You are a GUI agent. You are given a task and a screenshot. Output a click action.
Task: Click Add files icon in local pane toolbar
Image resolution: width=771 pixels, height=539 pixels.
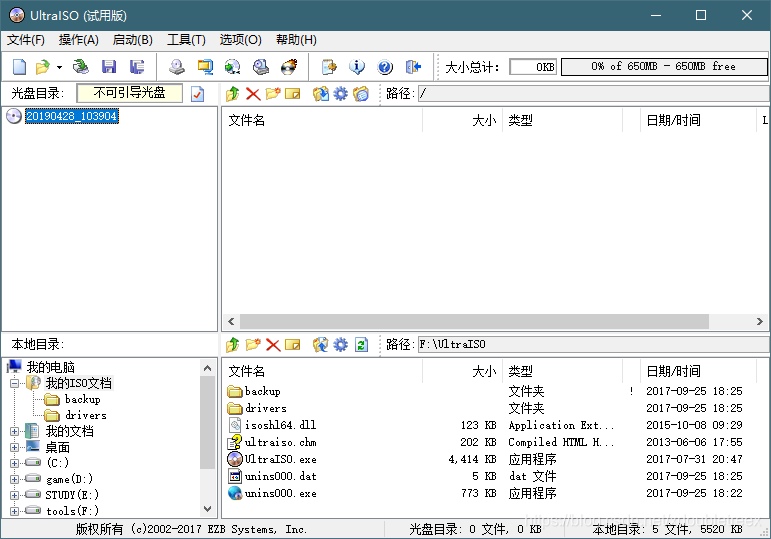pos(321,344)
